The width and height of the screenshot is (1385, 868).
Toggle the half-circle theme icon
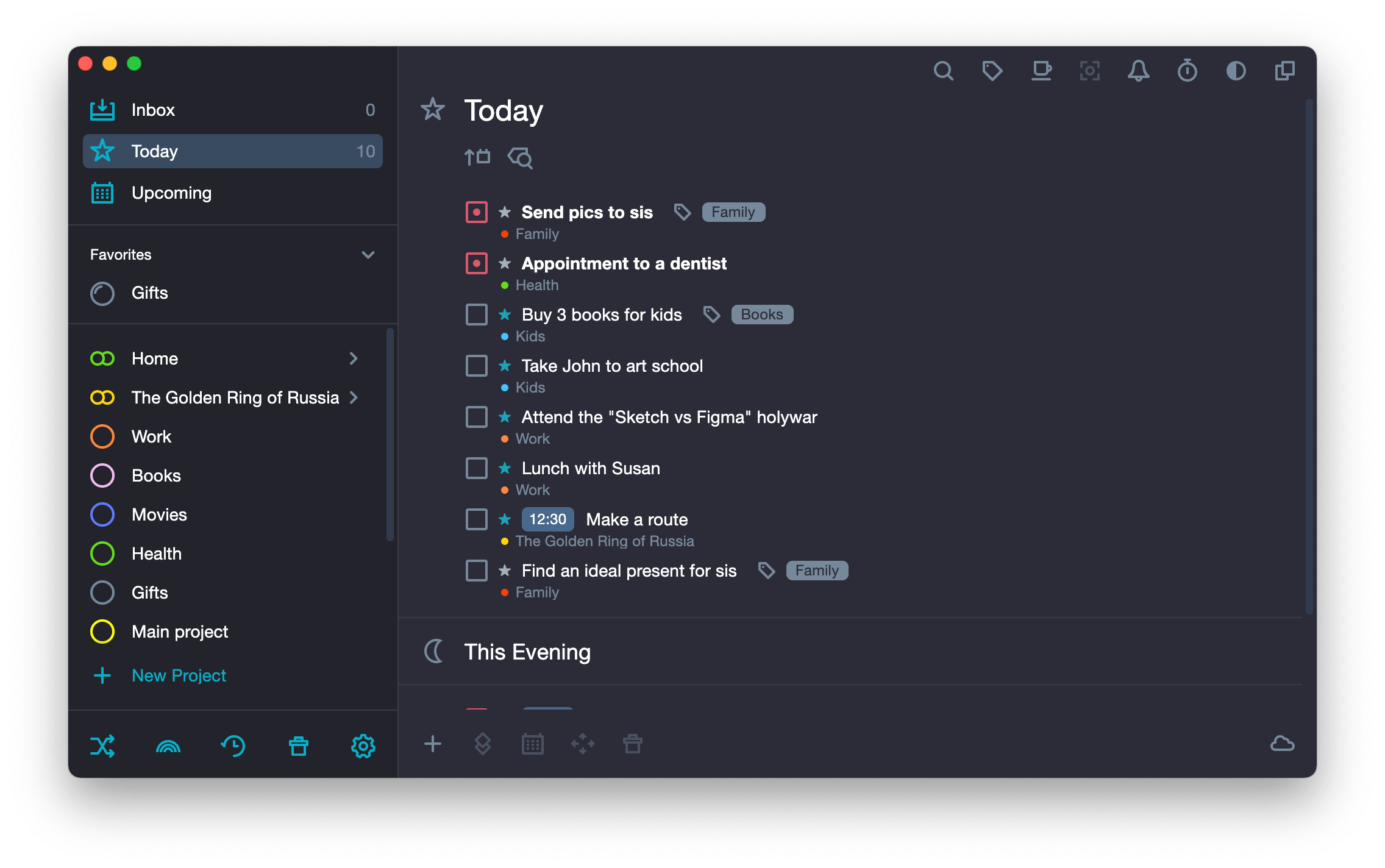coord(1236,71)
